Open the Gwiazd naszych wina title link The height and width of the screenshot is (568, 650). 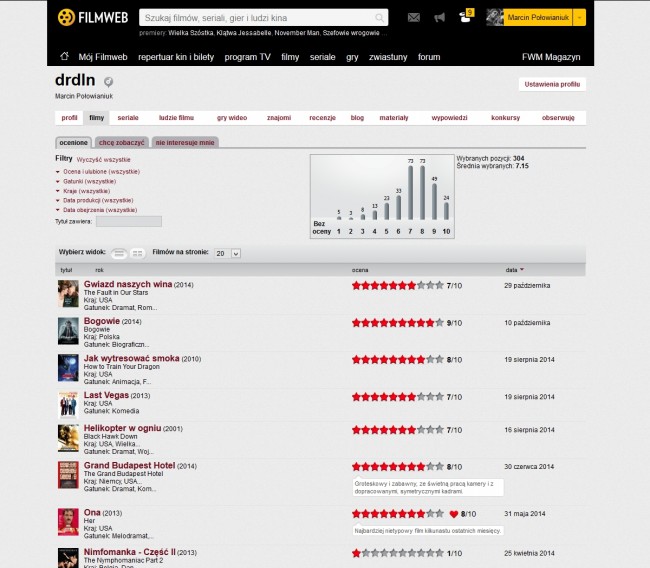point(128,284)
